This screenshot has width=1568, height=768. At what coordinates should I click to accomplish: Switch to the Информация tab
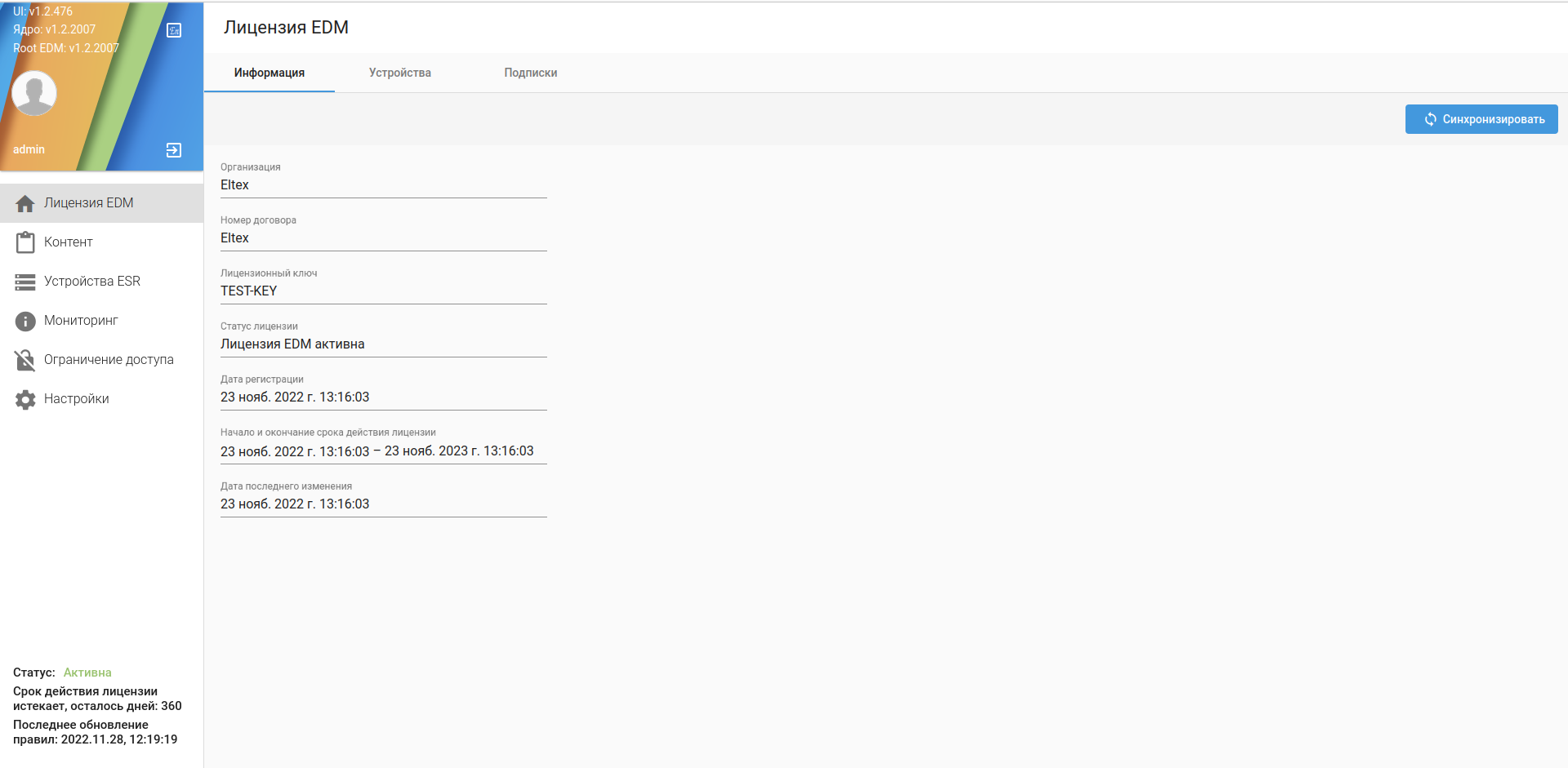(x=269, y=73)
